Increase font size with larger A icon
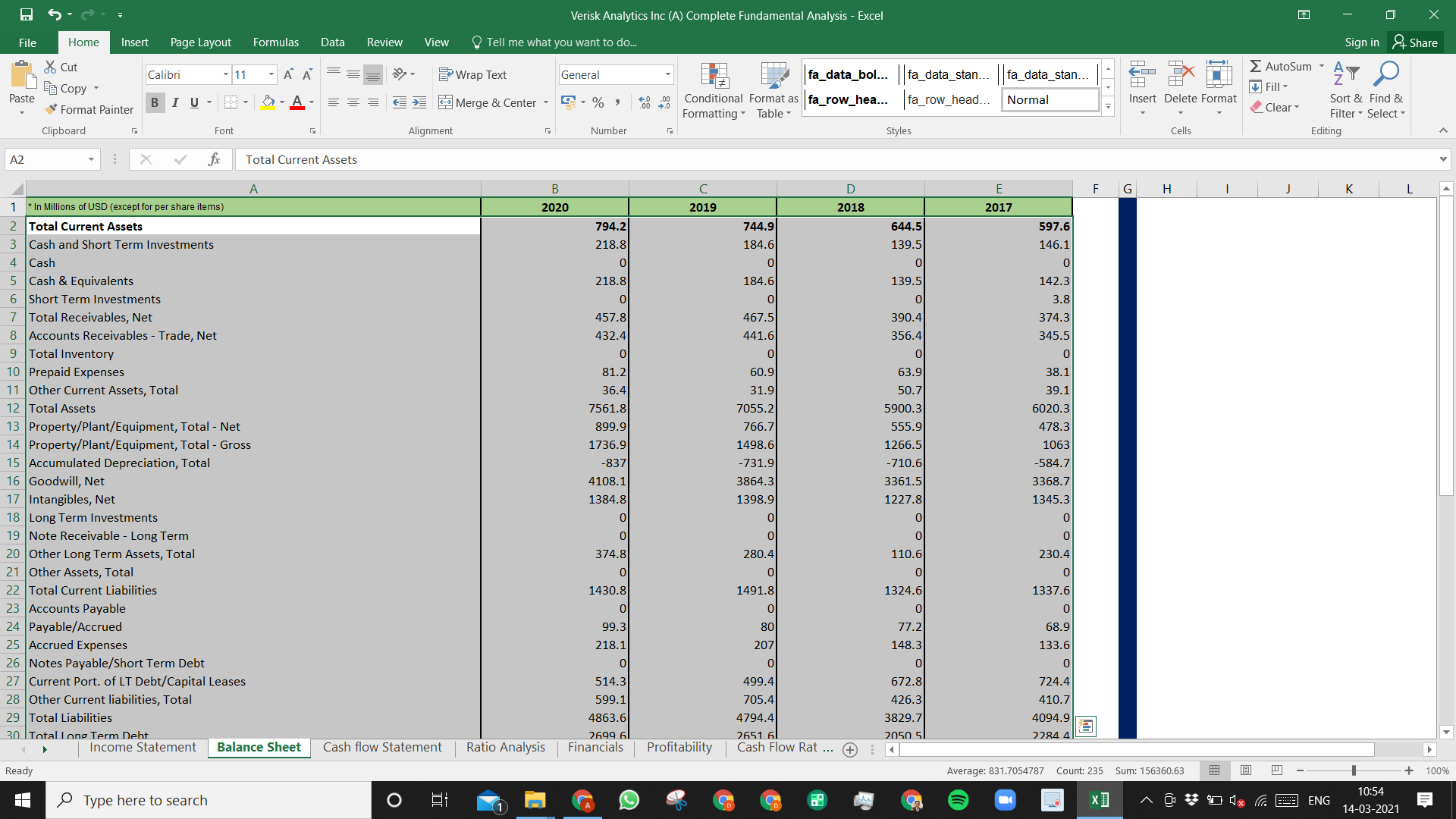 click(288, 74)
